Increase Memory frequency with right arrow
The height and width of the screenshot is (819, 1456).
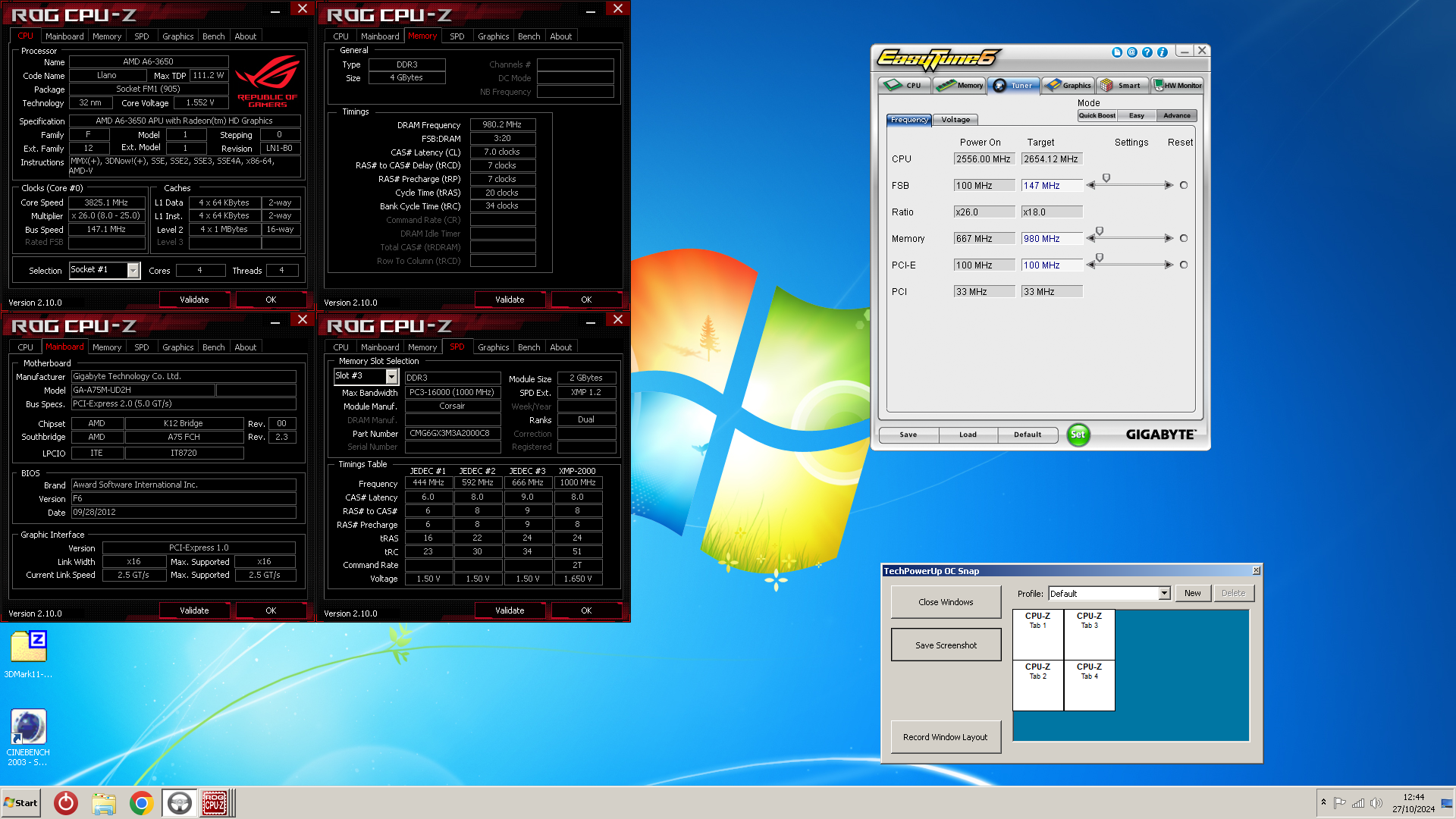point(1169,238)
